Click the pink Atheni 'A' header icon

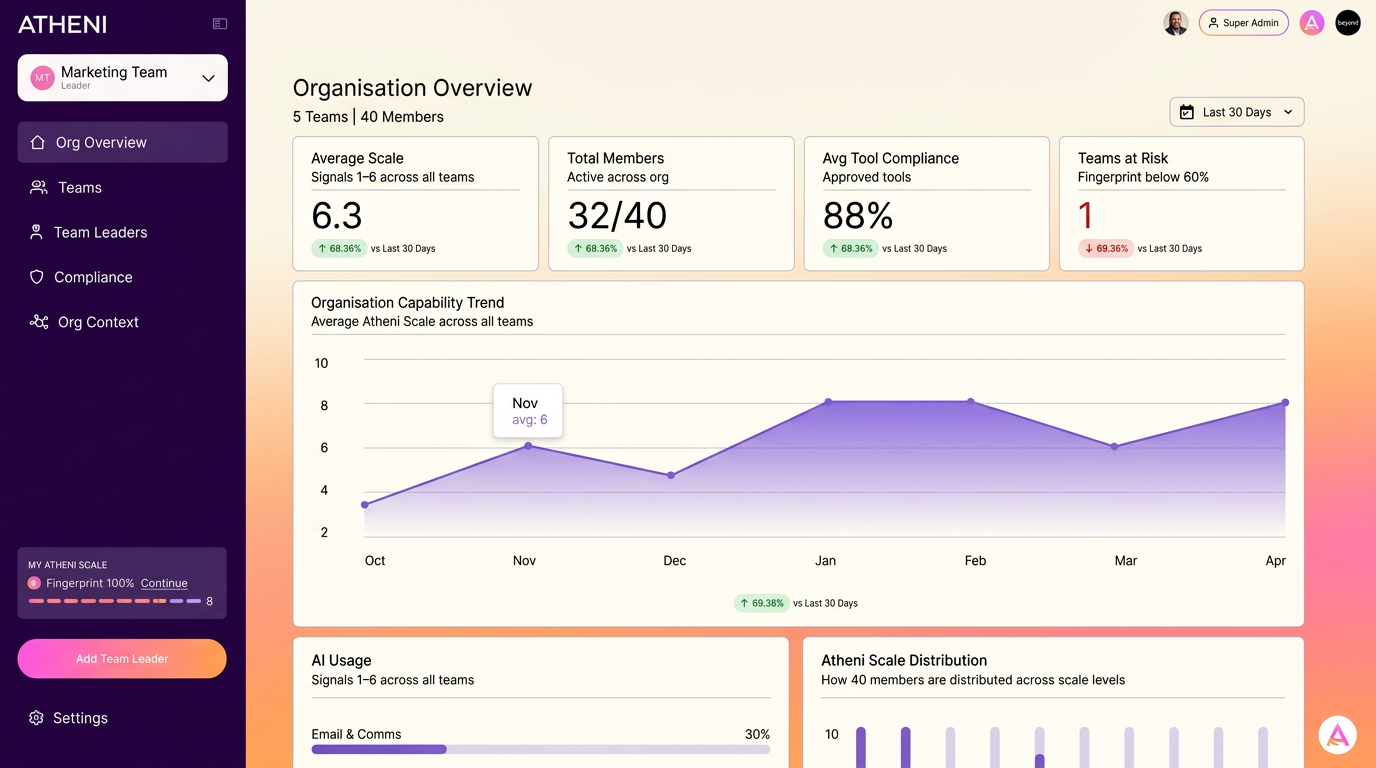1312,23
